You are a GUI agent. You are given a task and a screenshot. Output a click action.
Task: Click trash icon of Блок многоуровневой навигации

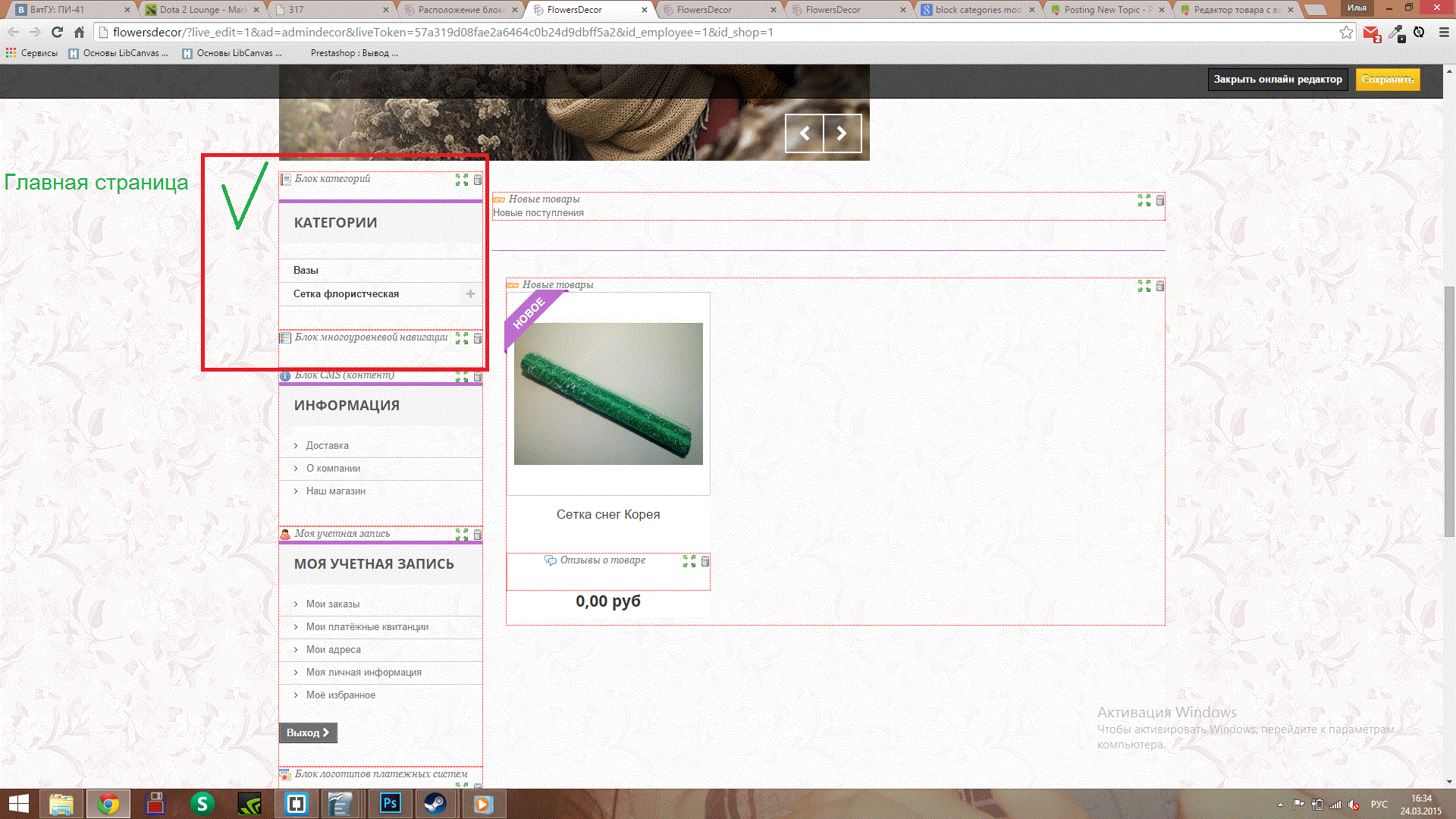tap(478, 338)
